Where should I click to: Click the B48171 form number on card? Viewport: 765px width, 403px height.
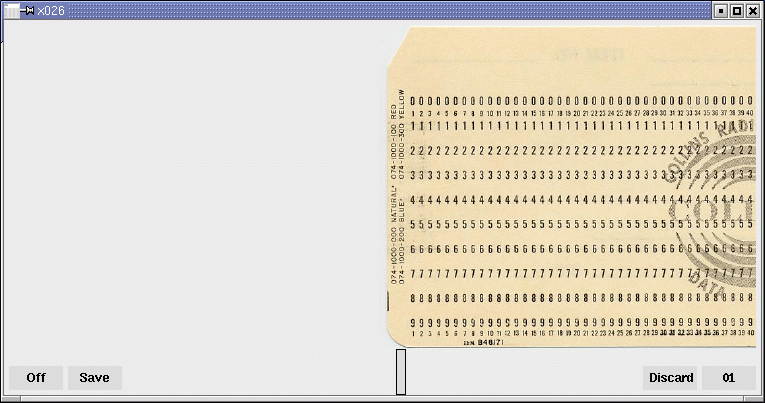pyautogui.click(x=489, y=342)
